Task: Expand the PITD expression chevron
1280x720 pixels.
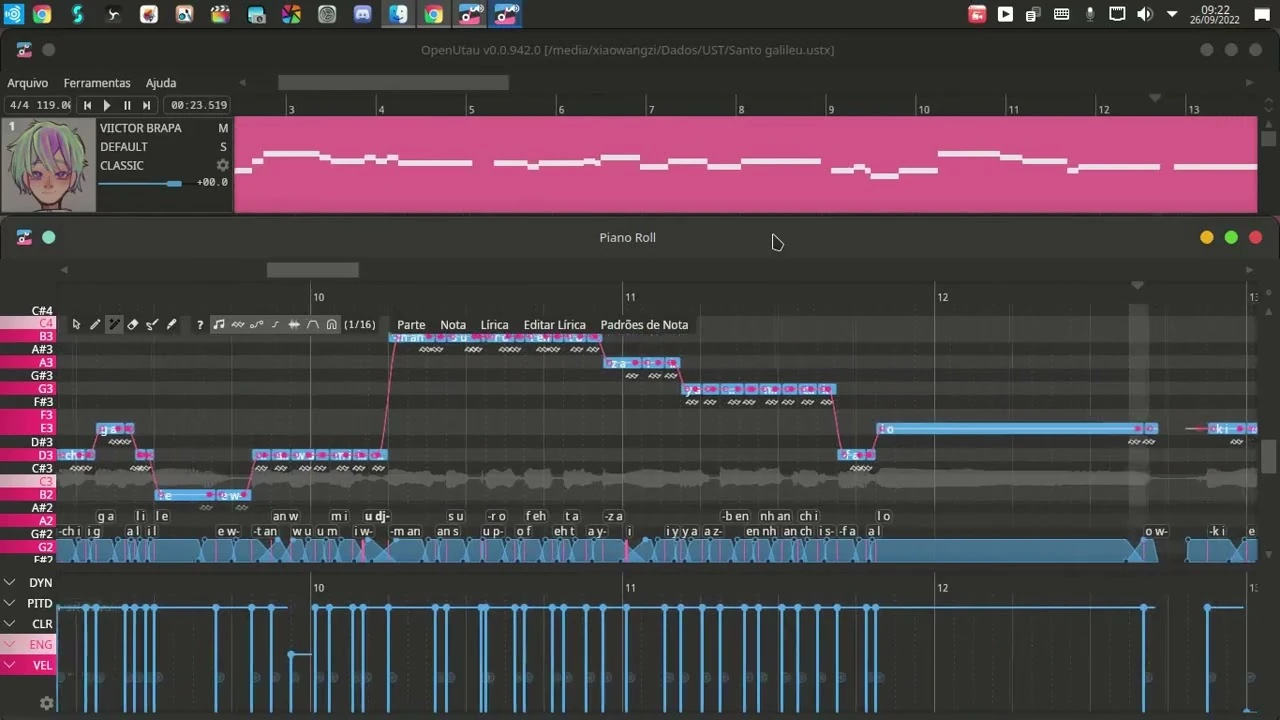Action: (x=10, y=603)
